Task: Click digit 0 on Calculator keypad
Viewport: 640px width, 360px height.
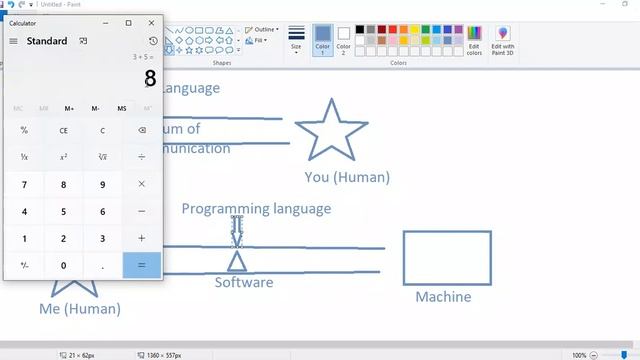Action: point(63,265)
